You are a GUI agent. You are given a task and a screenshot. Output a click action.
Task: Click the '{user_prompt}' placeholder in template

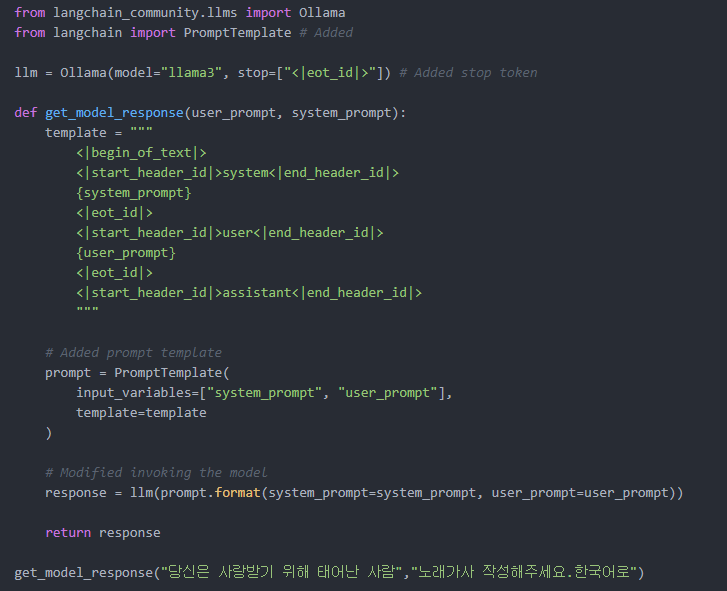click(x=126, y=253)
